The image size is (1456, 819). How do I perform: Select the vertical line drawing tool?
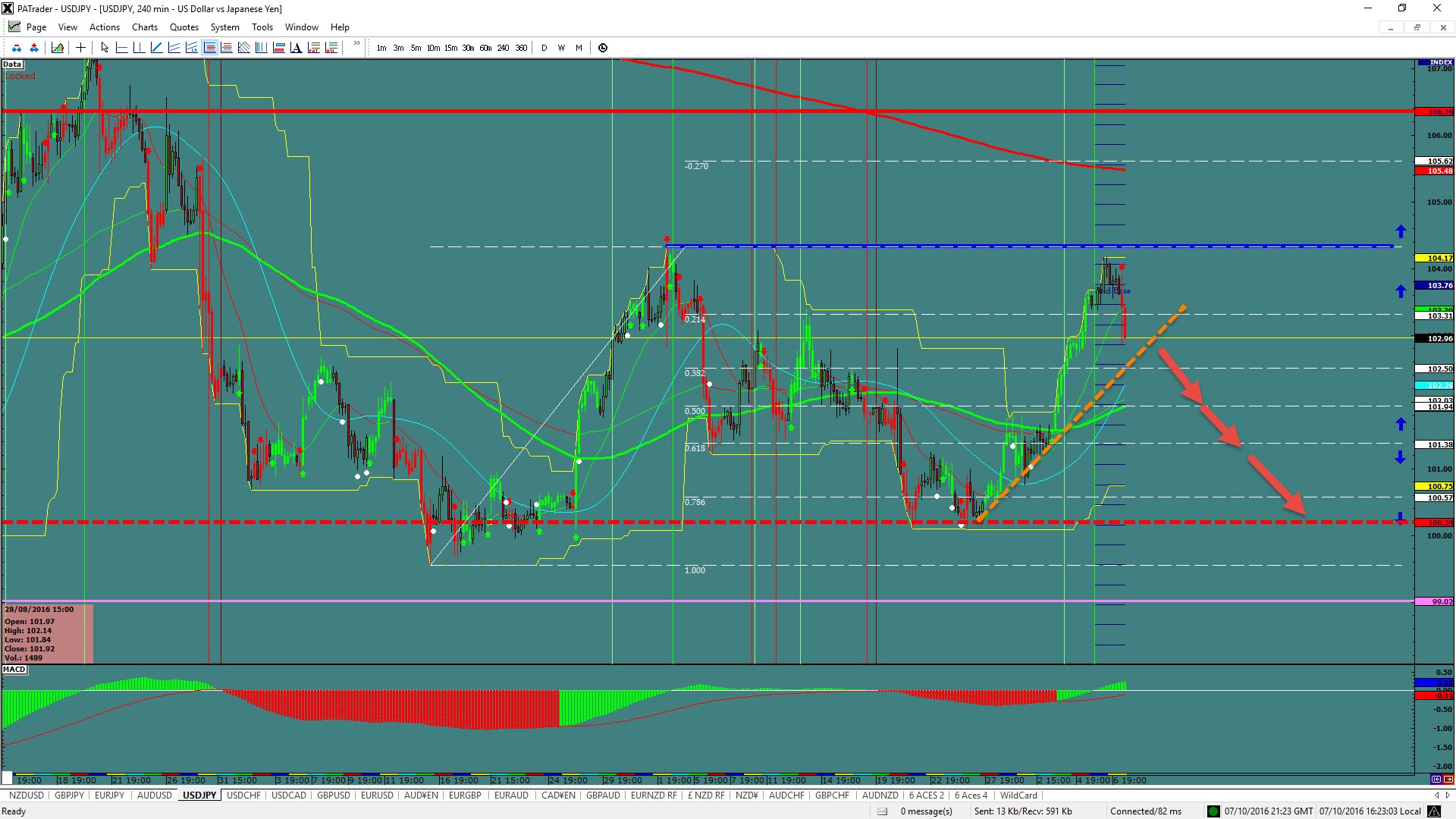pos(139,48)
